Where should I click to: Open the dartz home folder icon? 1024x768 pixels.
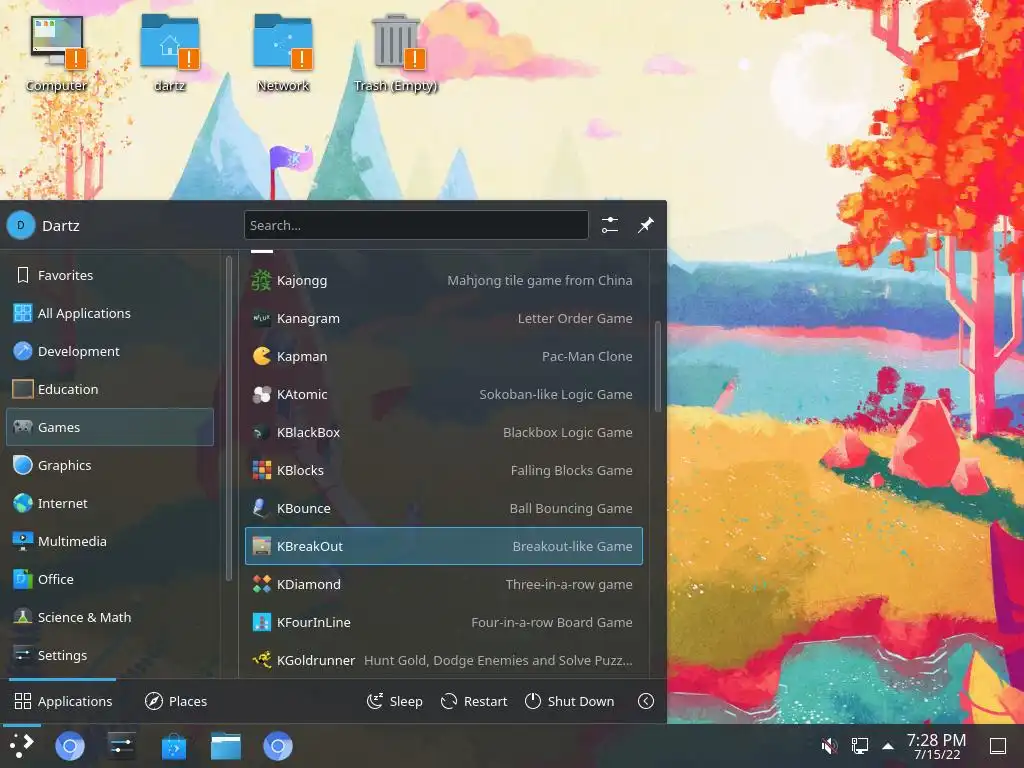(x=170, y=52)
